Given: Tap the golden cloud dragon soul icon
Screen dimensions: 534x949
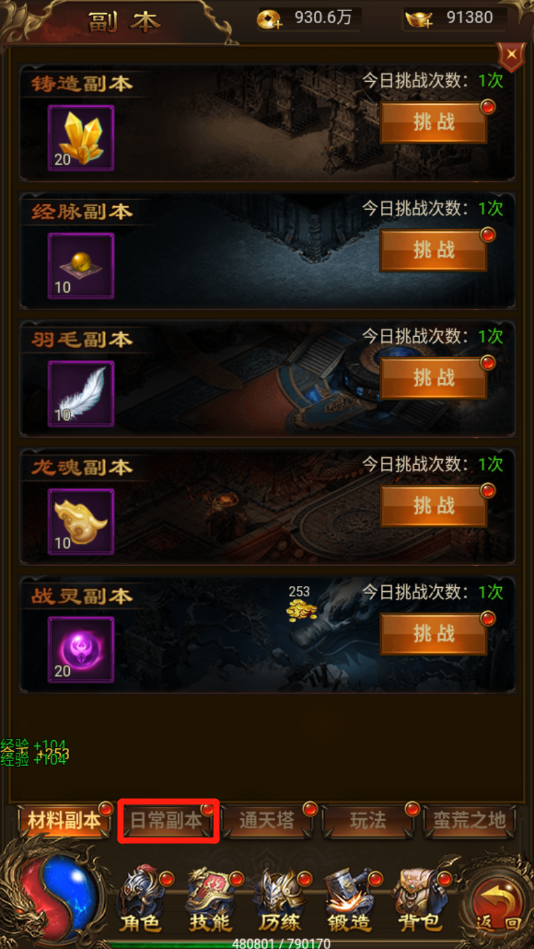Looking at the screenshot, I should pyautogui.click(x=81, y=521).
